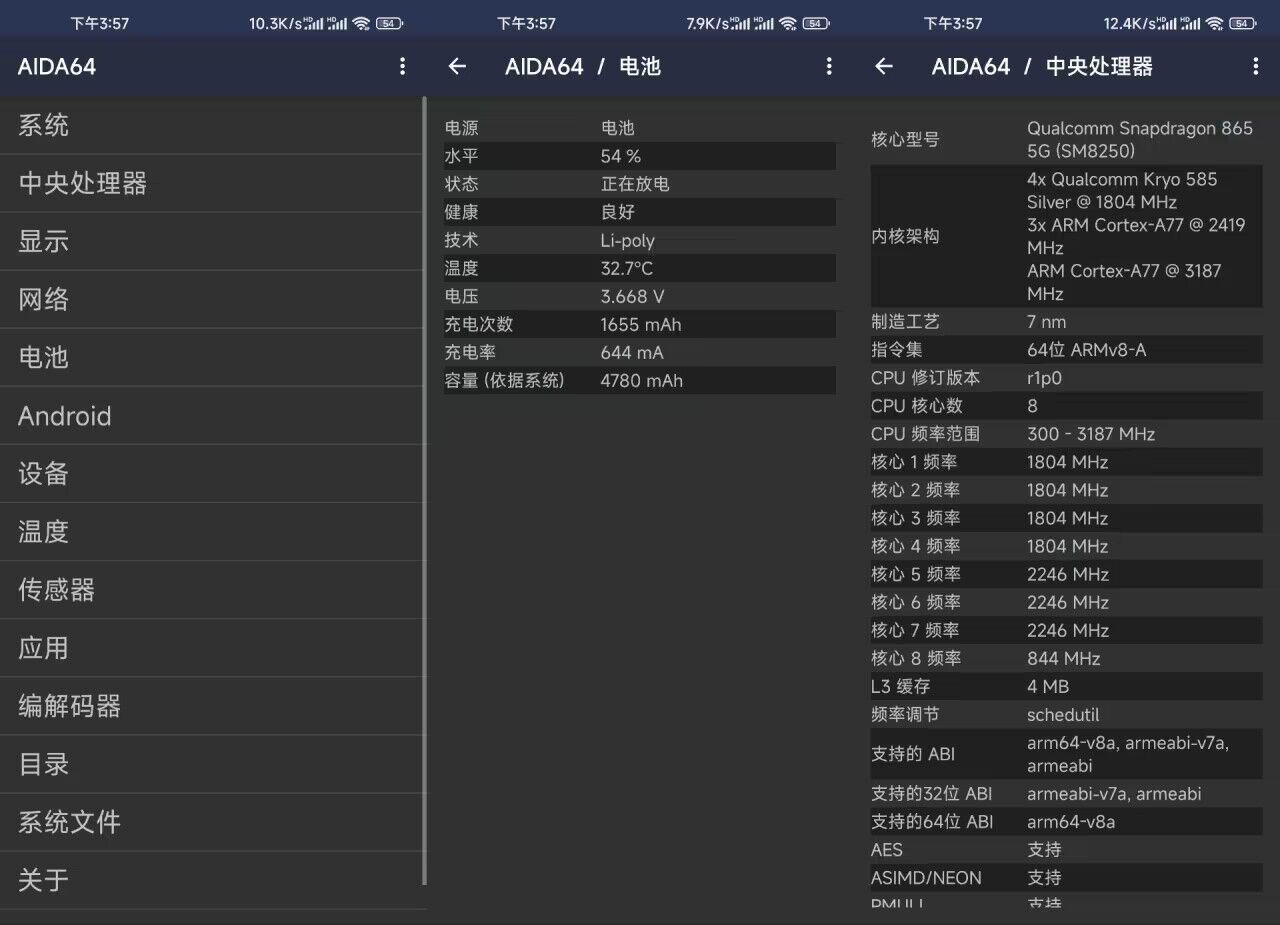Open overflow menu on the 中央处理器 screen
1280x925 pixels.
[1256, 66]
